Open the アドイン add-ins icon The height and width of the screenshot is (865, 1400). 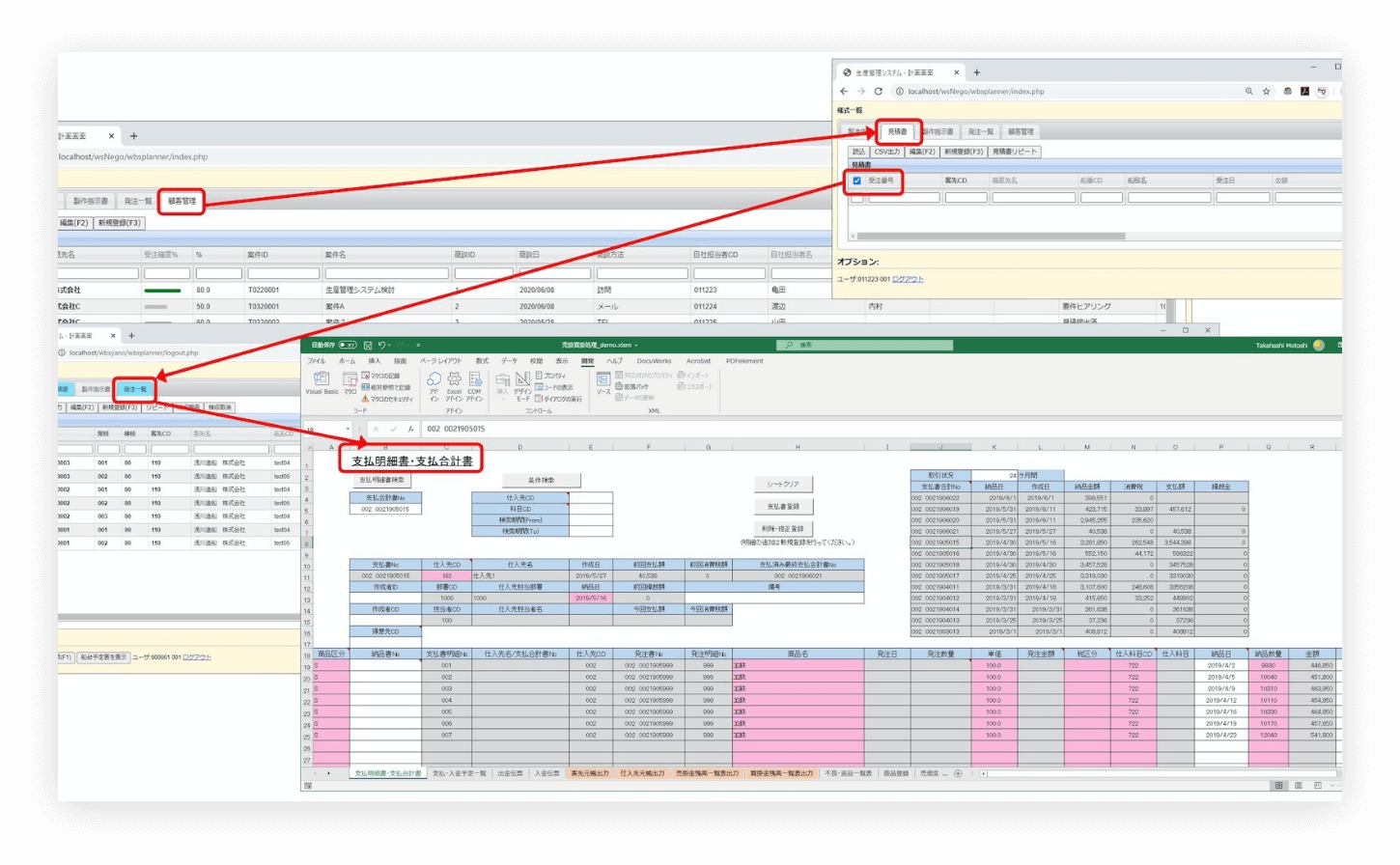(x=434, y=384)
